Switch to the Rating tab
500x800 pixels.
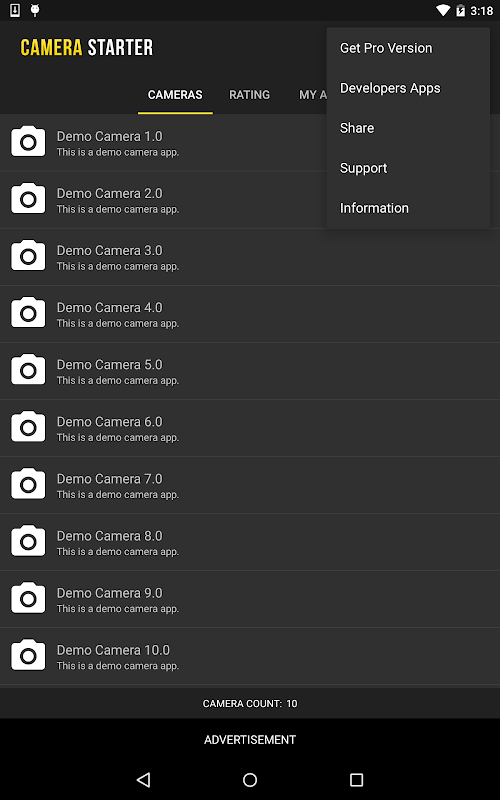click(249, 95)
